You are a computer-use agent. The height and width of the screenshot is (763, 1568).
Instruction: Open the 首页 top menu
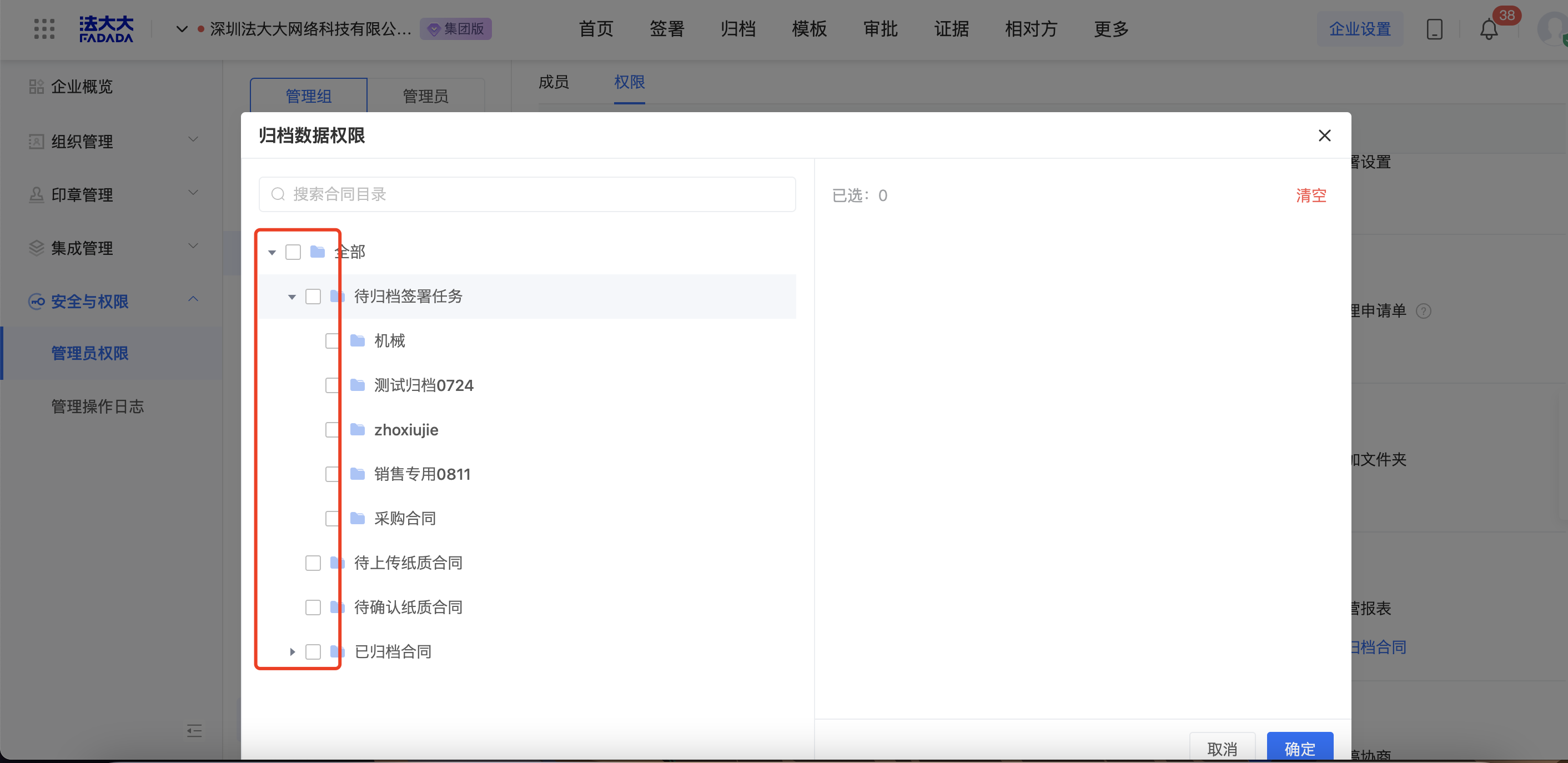tap(595, 29)
